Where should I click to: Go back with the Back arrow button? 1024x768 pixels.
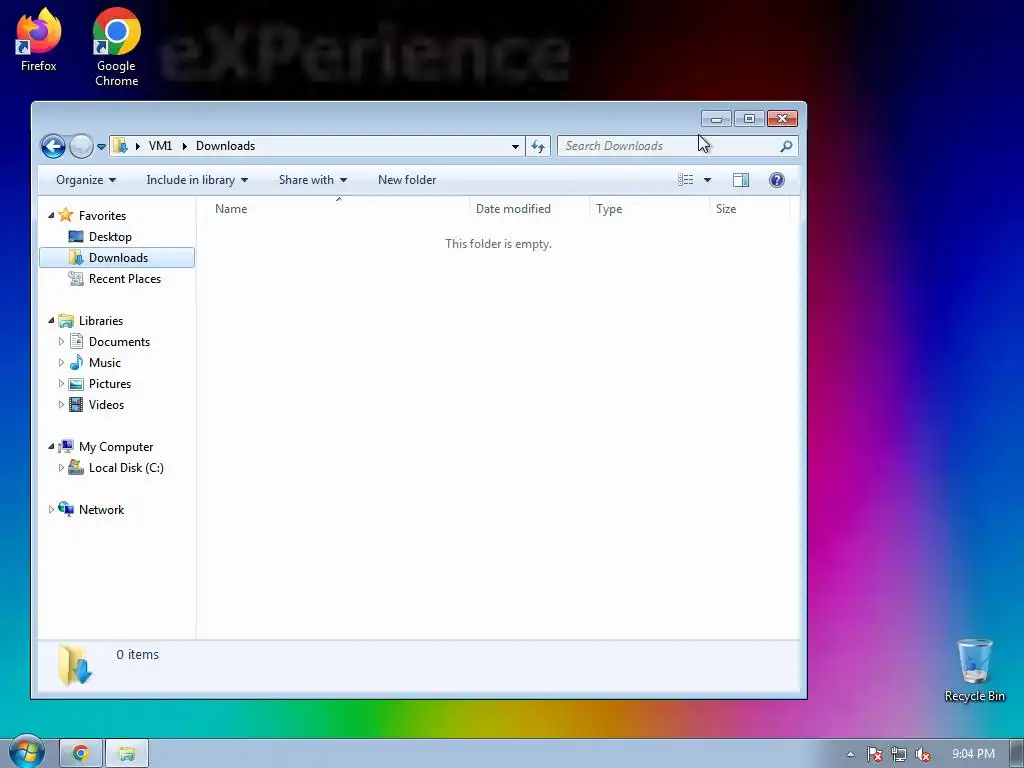[54, 146]
